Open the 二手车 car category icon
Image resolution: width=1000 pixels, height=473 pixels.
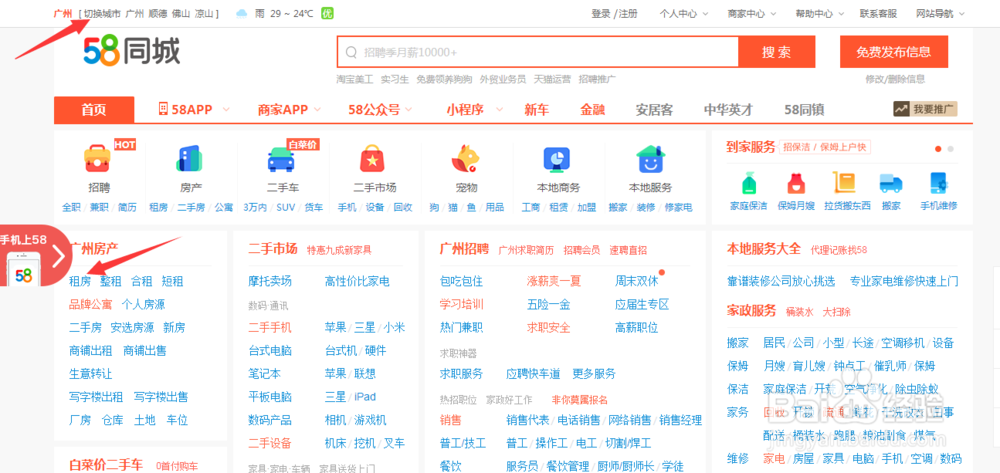point(281,159)
